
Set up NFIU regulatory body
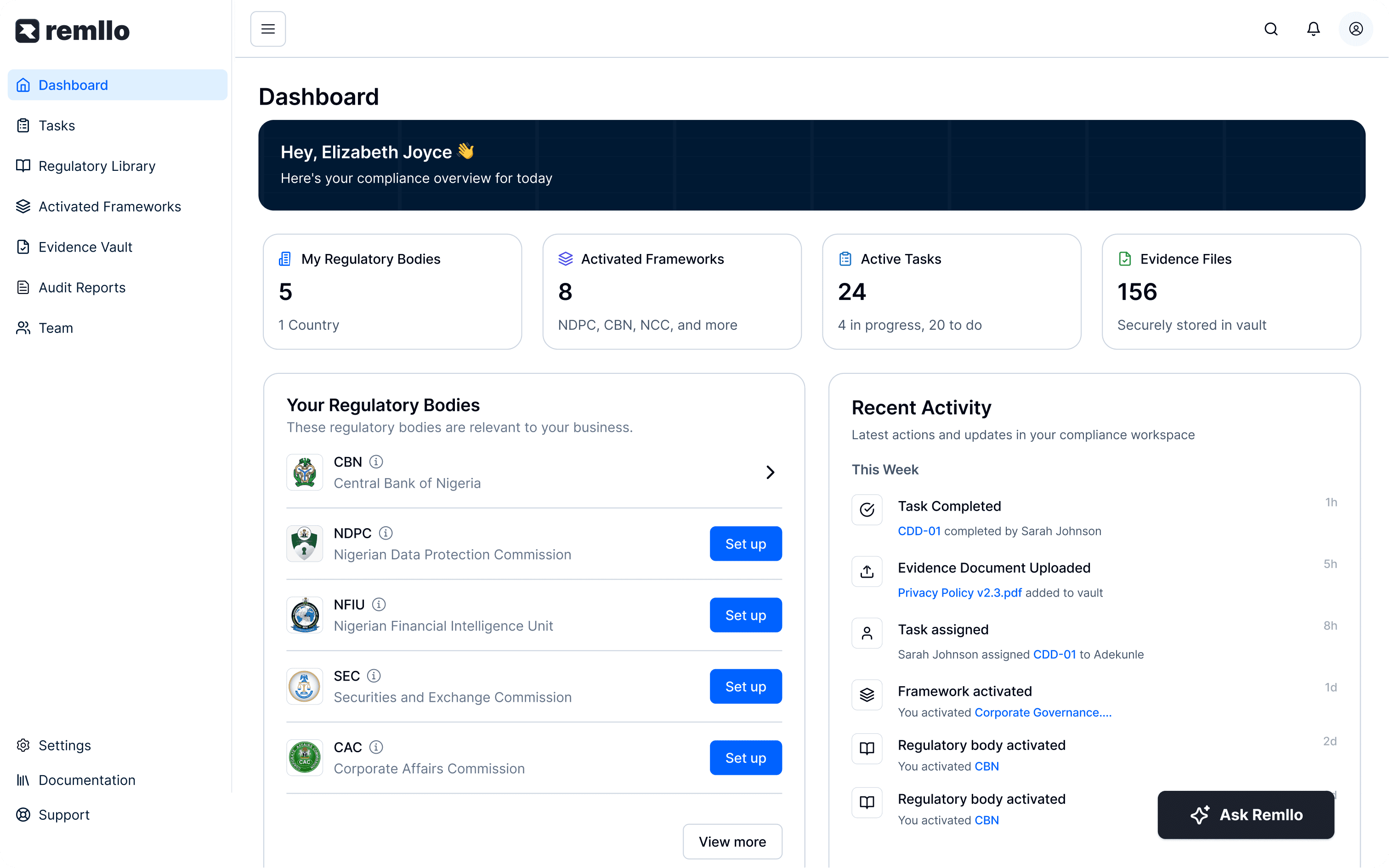tap(745, 615)
